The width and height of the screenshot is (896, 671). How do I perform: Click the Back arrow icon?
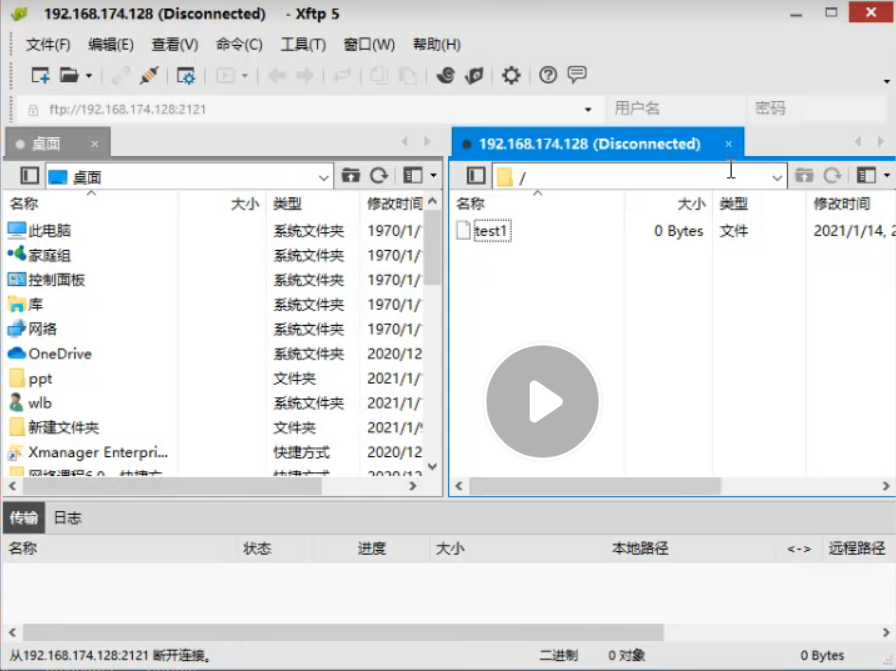coord(277,75)
